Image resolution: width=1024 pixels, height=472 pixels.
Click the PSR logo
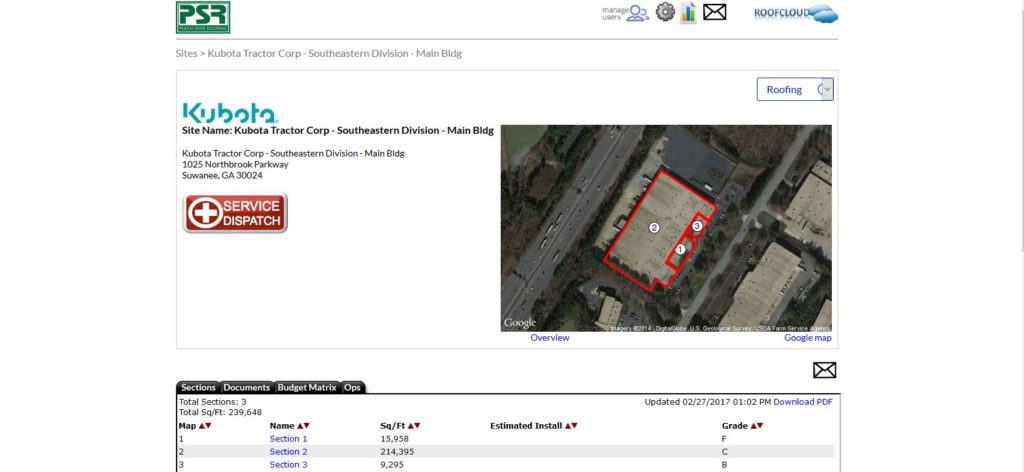[203, 17]
